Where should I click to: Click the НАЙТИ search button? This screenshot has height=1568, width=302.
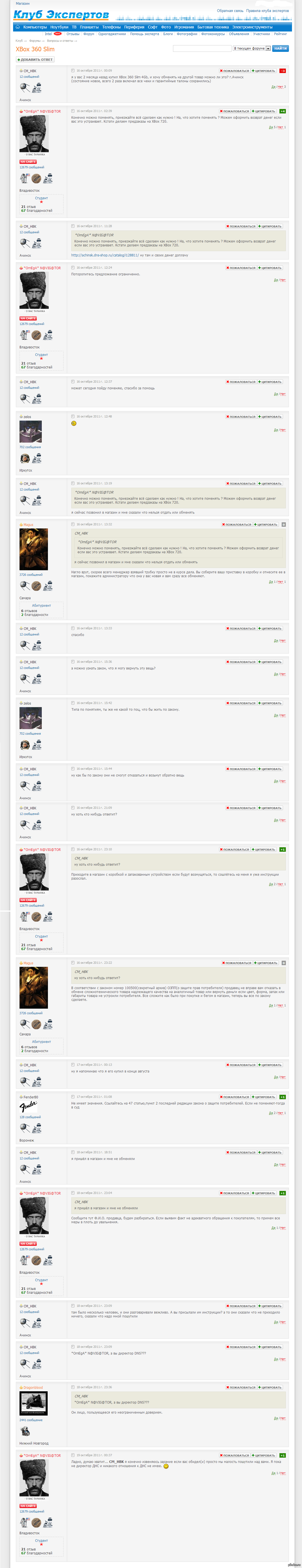280,48
